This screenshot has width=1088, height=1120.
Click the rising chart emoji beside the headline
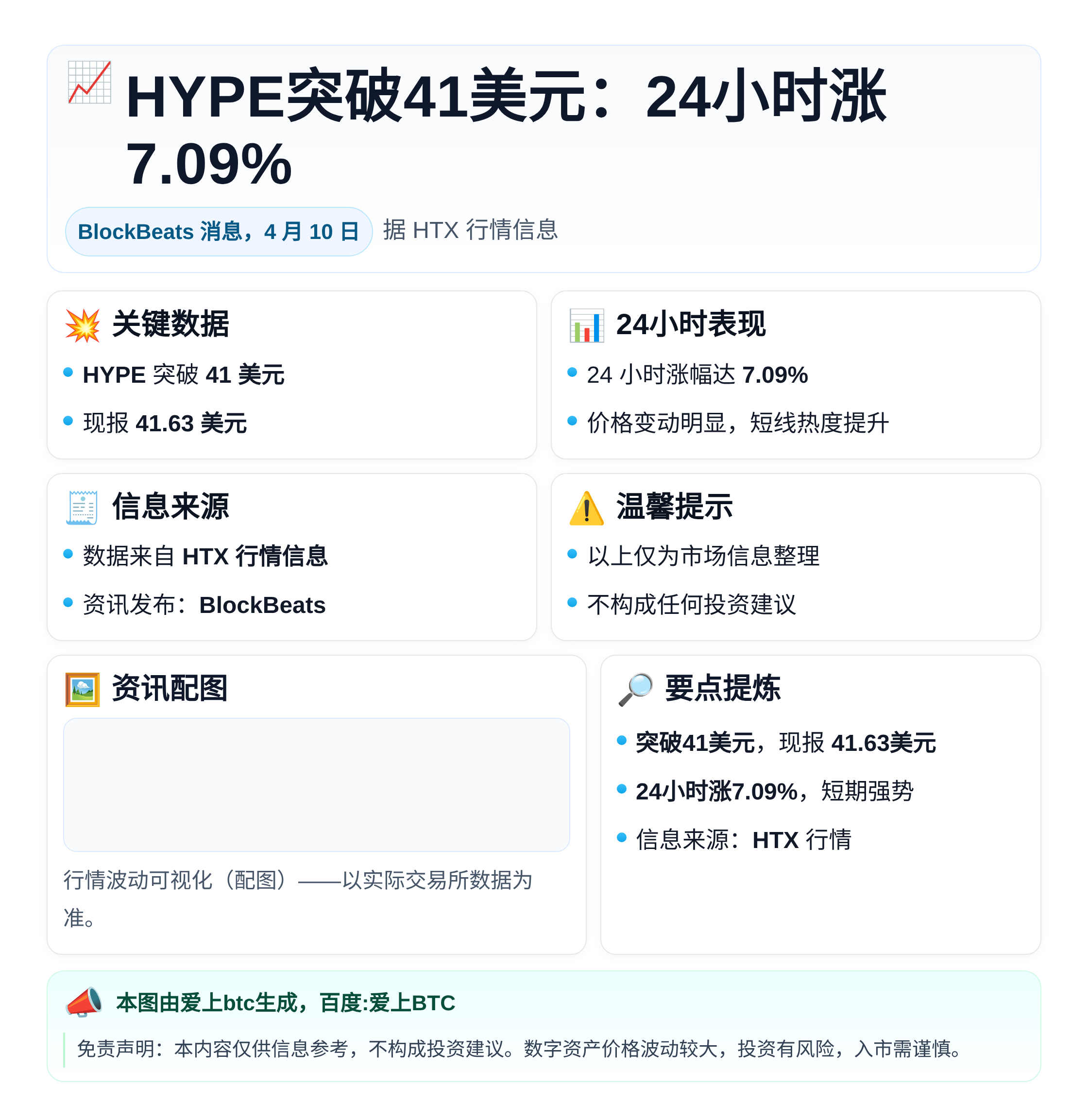[x=89, y=82]
